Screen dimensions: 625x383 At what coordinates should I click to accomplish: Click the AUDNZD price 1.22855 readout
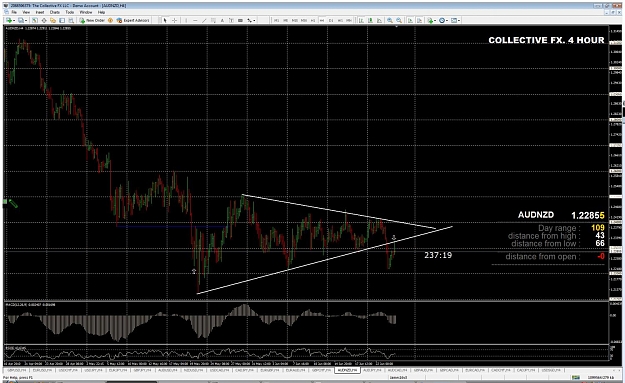(x=588, y=216)
